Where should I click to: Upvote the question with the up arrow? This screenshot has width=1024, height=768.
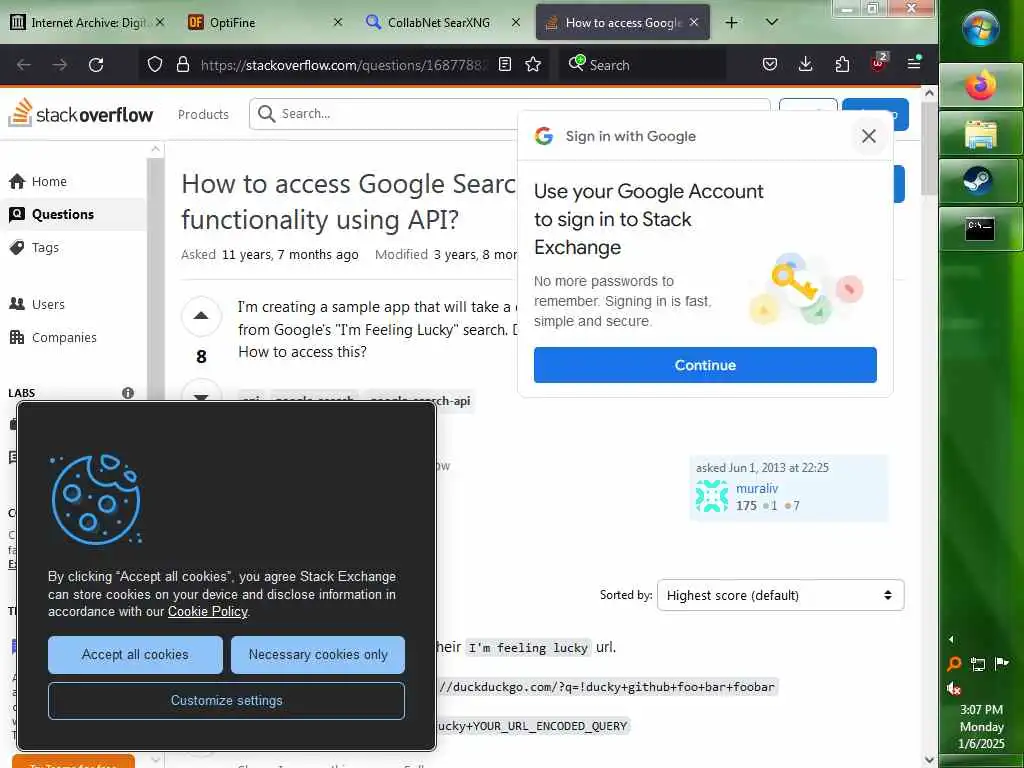201,316
